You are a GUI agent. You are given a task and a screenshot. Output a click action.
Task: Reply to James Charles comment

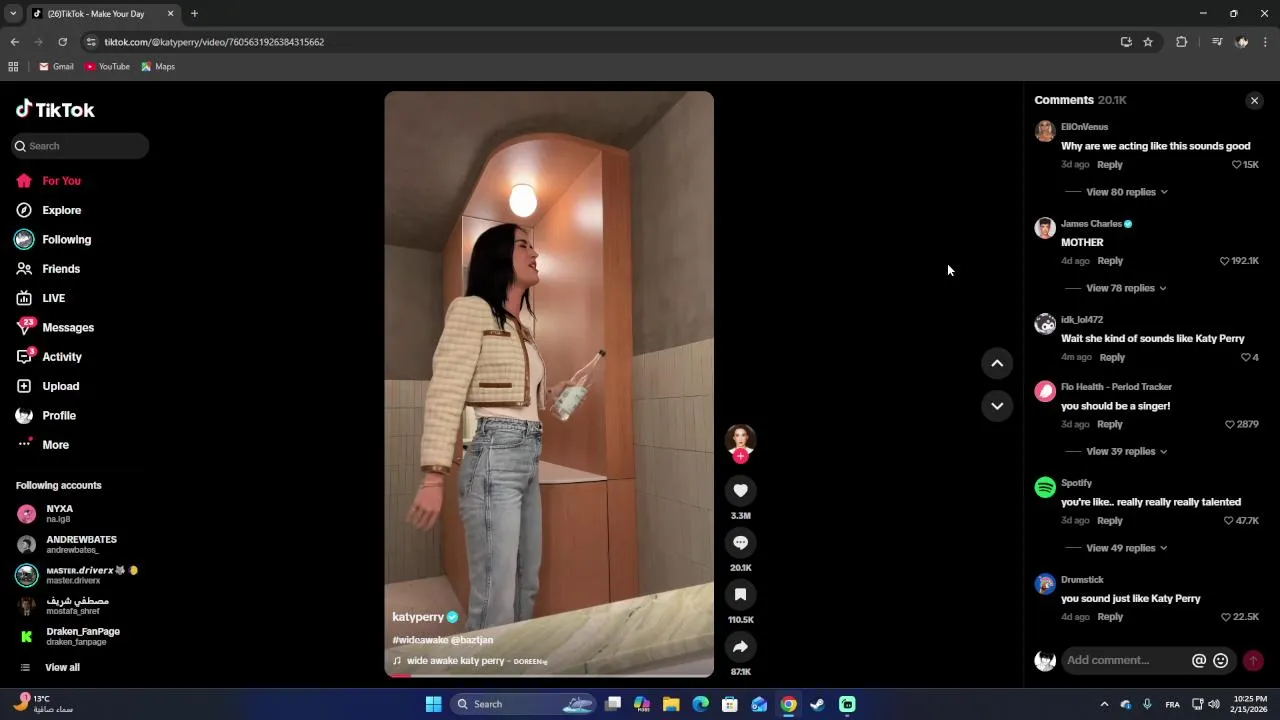click(1110, 261)
